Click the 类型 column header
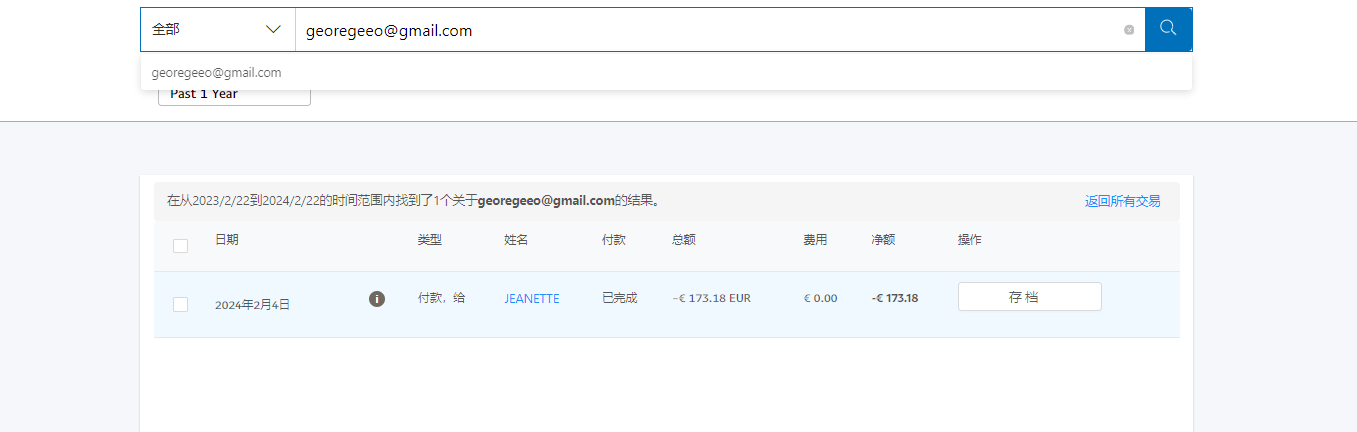Image resolution: width=1357 pixels, height=432 pixels. [x=429, y=240]
